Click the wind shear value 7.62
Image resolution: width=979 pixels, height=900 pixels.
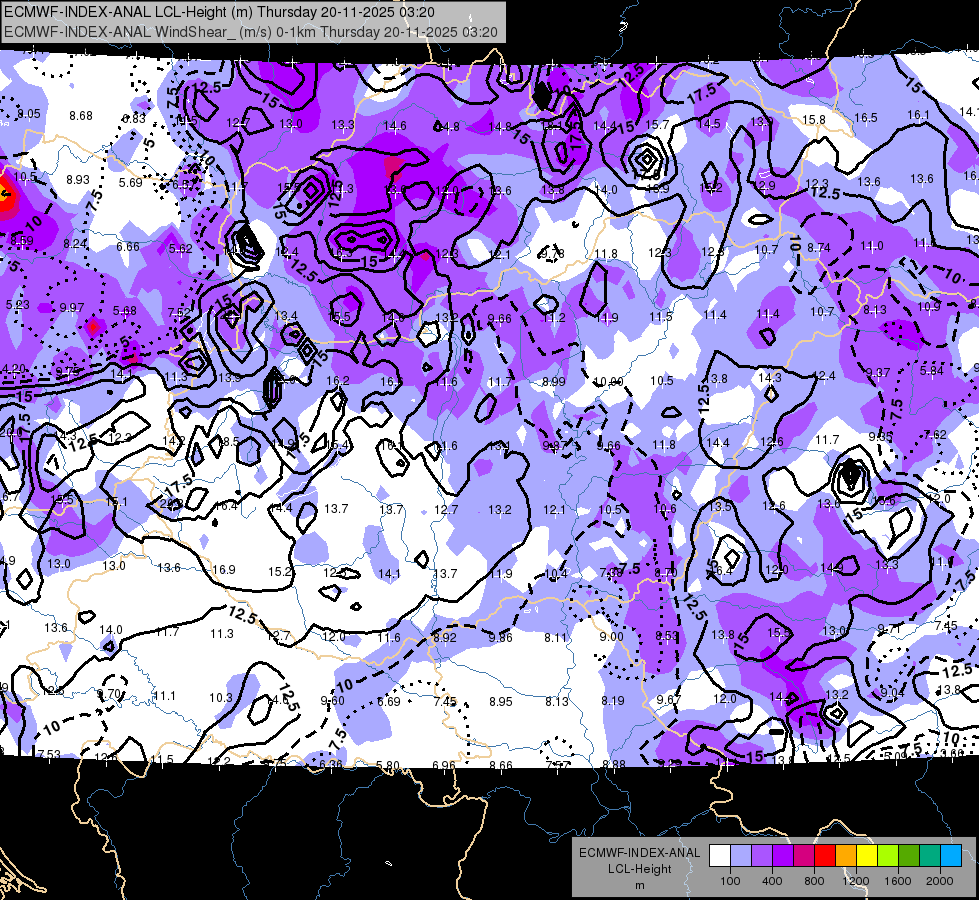point(935,435)
